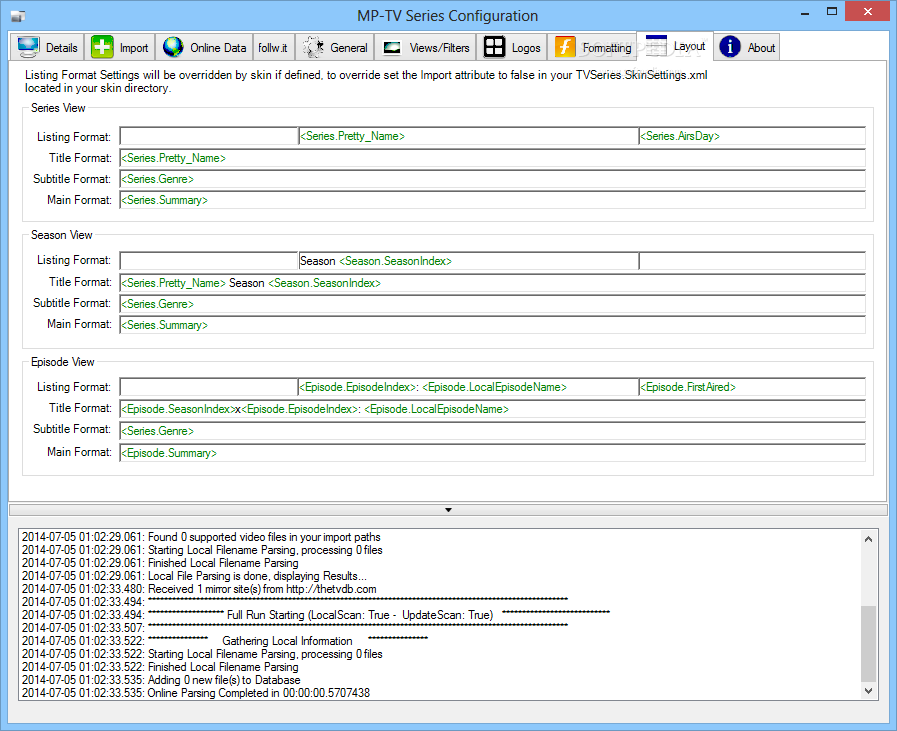
Task: Click the orange Formatting function icon
Action: [x=565, y=47]
